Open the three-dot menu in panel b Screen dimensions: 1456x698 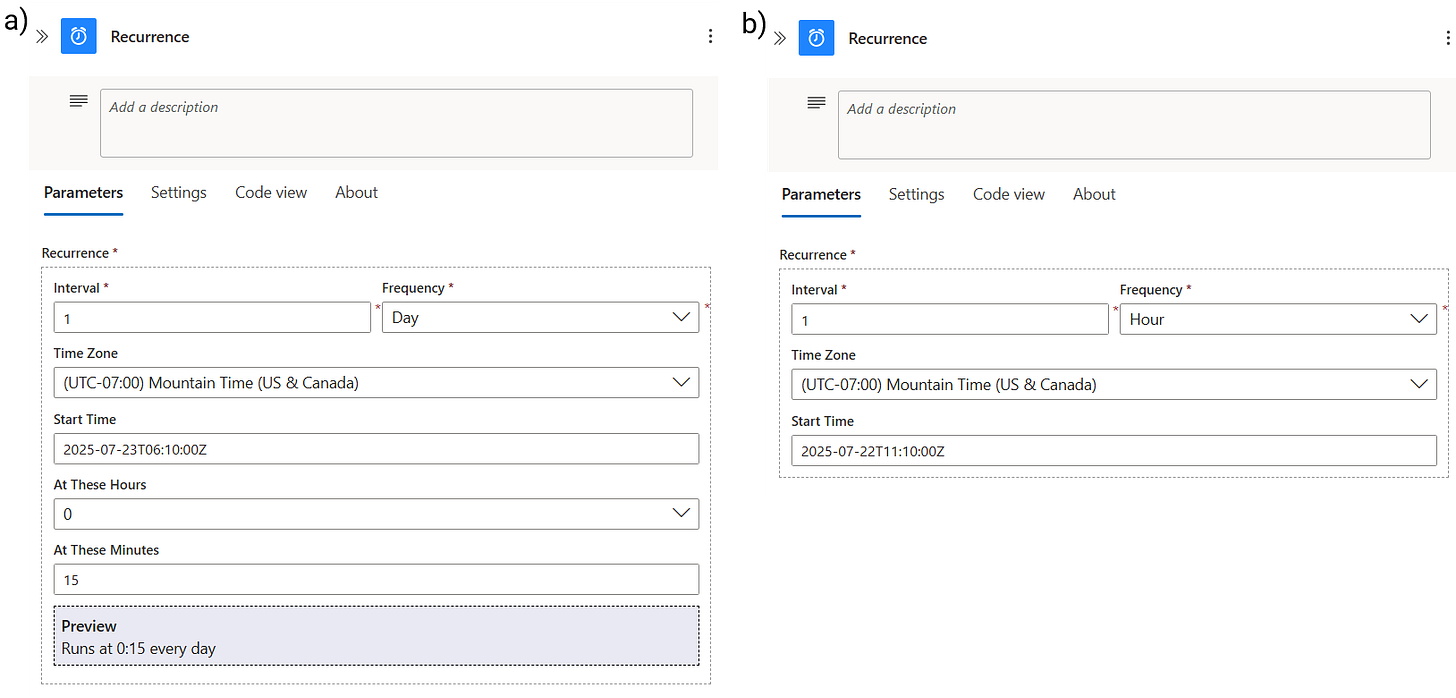tap(1447, 38)
